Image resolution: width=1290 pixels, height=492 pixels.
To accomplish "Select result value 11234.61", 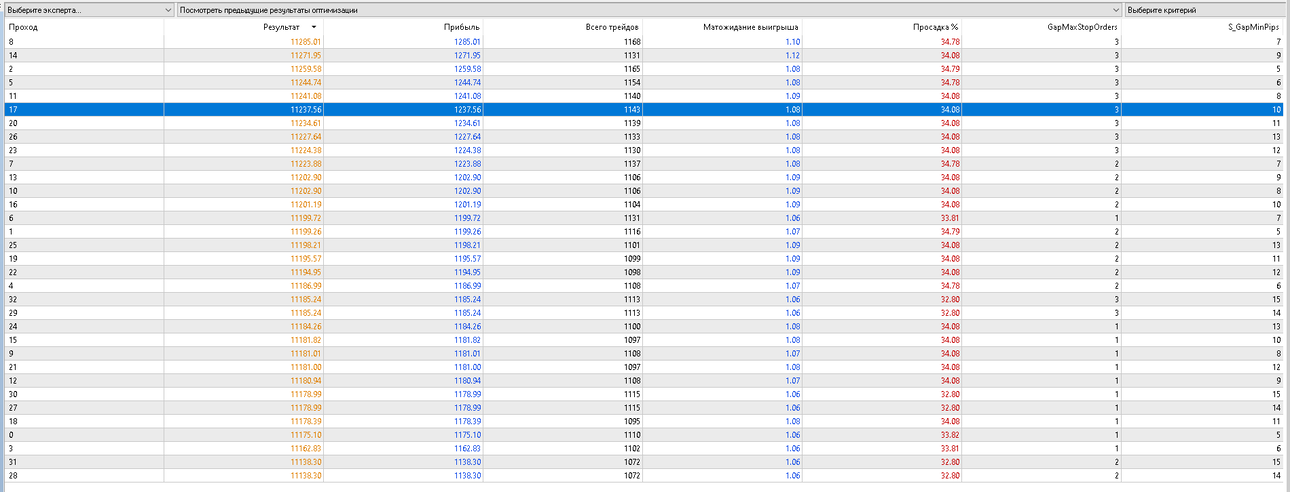I will 305,122.
